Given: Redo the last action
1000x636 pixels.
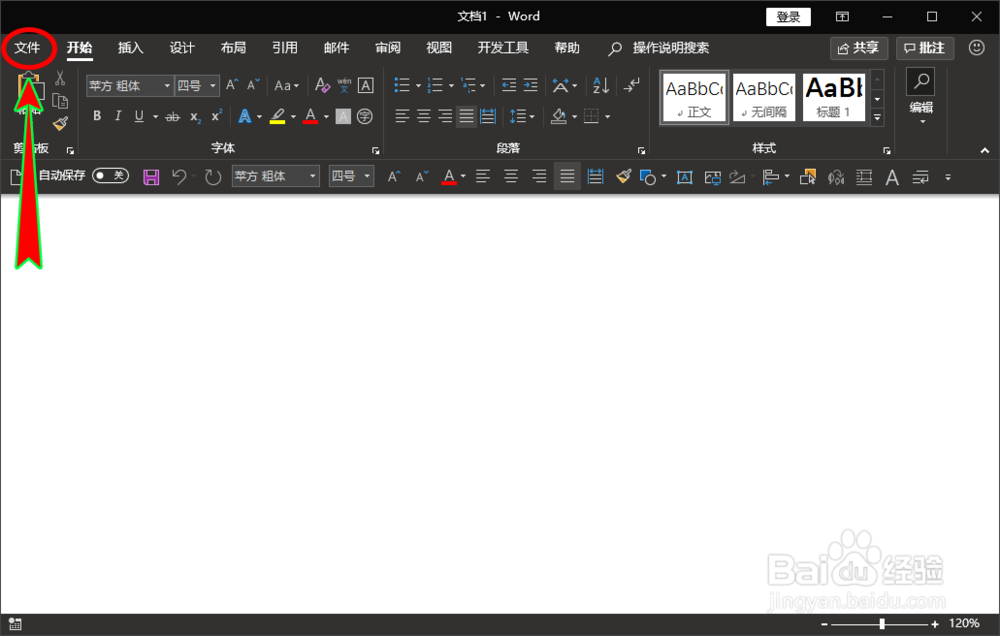Looking at the screenshot, I should tap(212, 177).
